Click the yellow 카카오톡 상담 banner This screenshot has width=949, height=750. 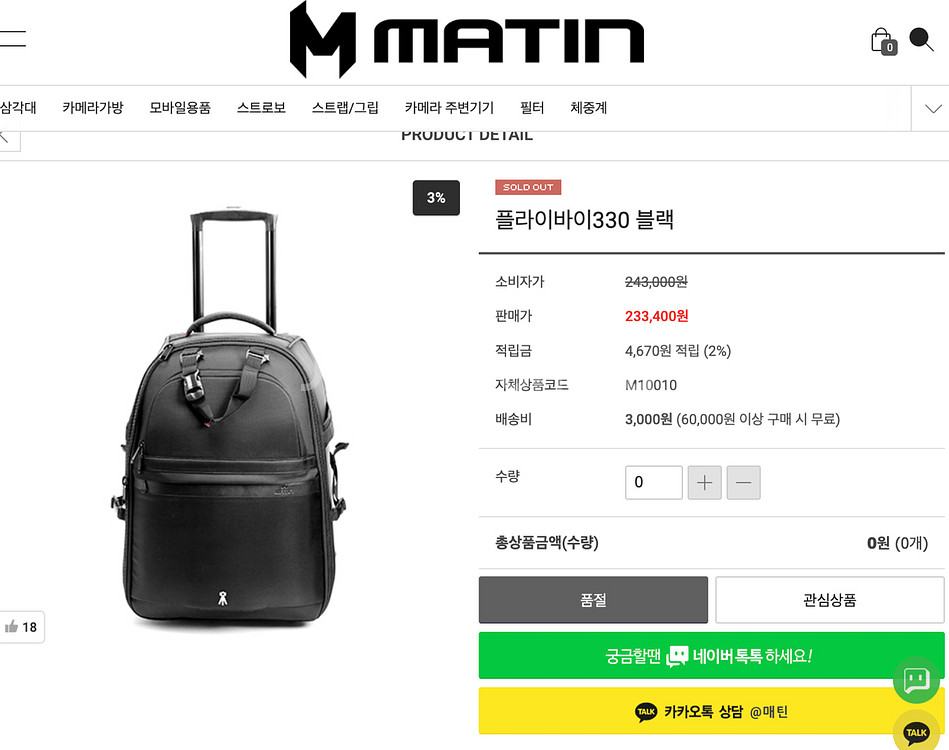711,711
